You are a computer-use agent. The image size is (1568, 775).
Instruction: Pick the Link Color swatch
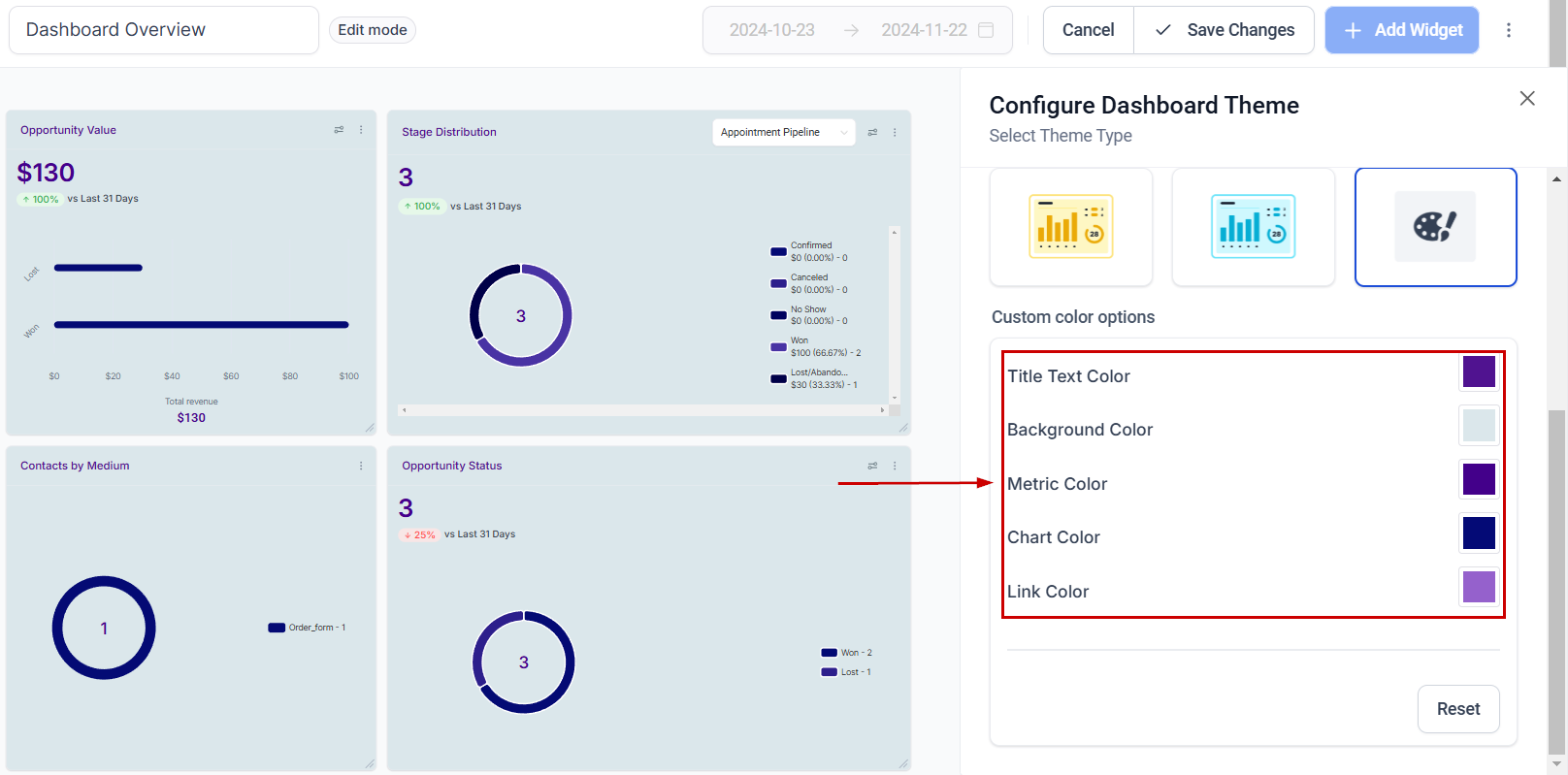click(1479, 587)
